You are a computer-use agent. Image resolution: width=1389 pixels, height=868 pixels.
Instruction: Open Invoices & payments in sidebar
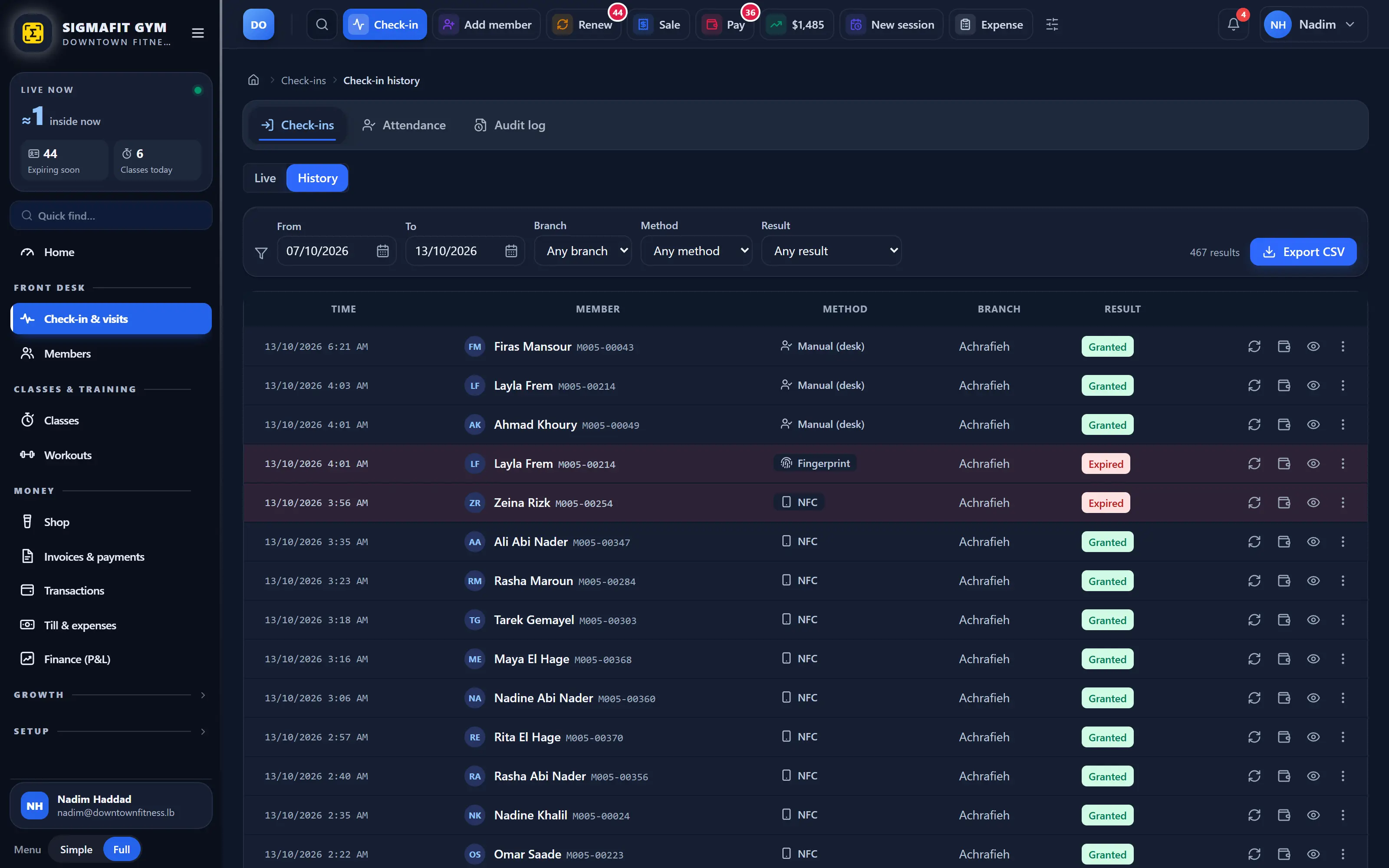pyautogui.click(x=111, y=556)
